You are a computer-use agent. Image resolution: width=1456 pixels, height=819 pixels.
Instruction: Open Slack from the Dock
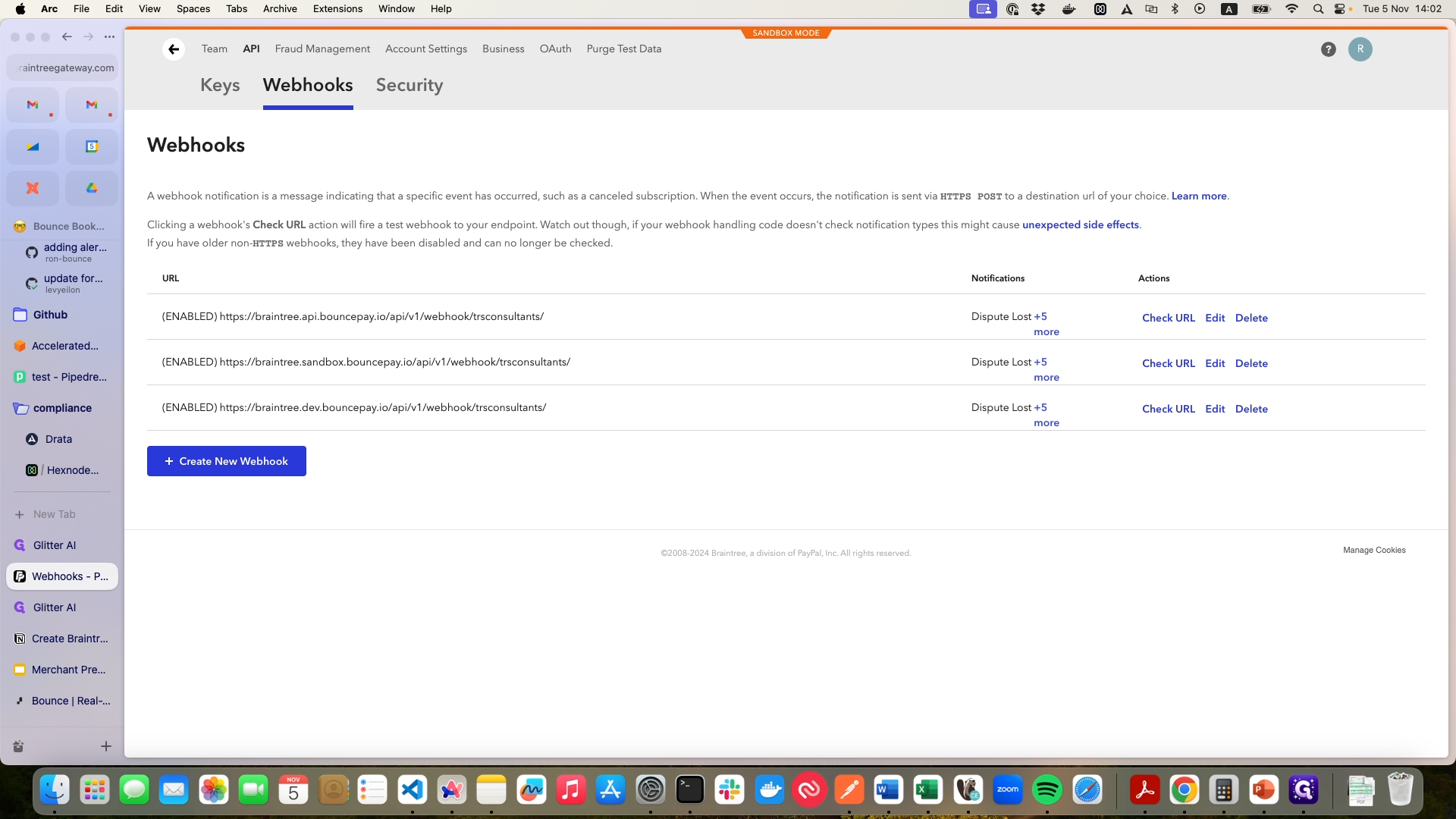[730, 790]
